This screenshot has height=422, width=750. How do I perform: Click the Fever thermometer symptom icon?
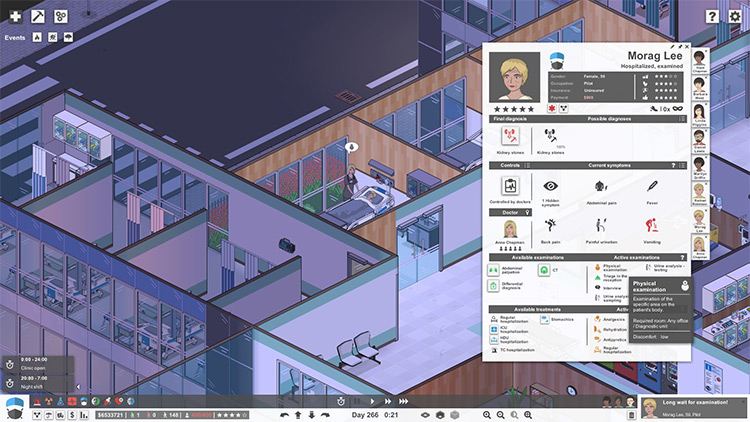(652, 186)
